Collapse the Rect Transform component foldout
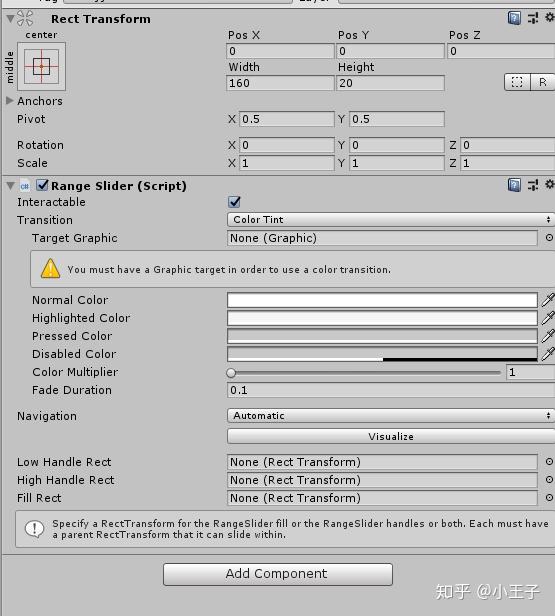Viewport: 555px width, 616px height. 11,18
